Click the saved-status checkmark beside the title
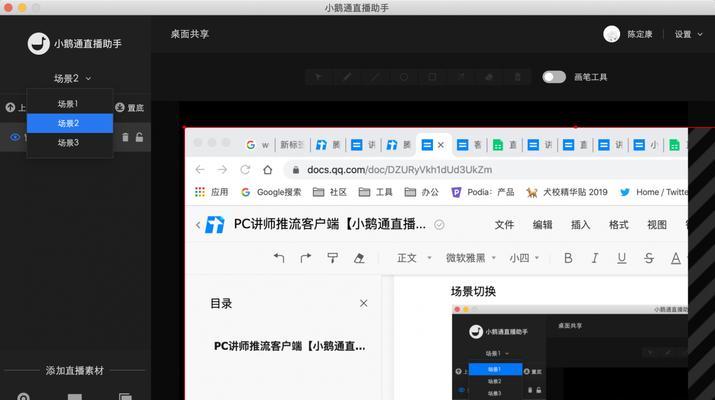The width and height of the screenshot is (715, 400). 439,224
